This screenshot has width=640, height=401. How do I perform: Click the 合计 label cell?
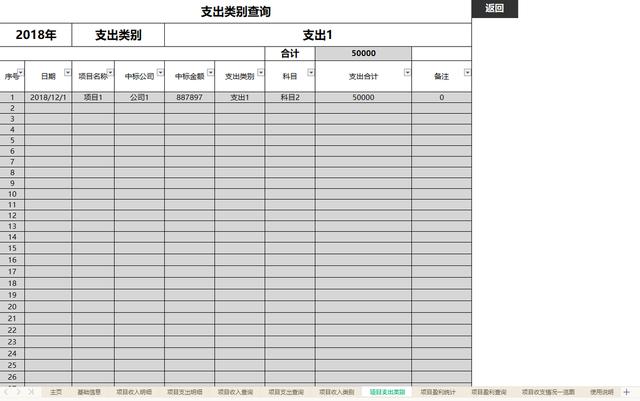(x=290, y=53)
